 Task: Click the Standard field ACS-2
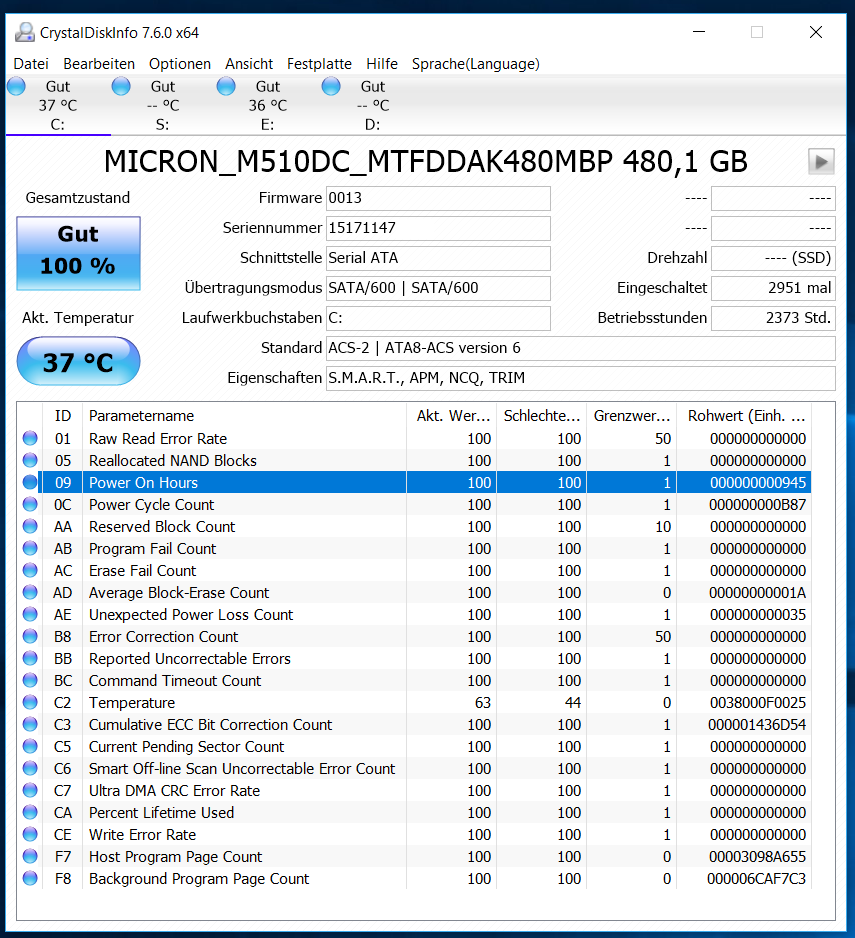click(580, 348)
